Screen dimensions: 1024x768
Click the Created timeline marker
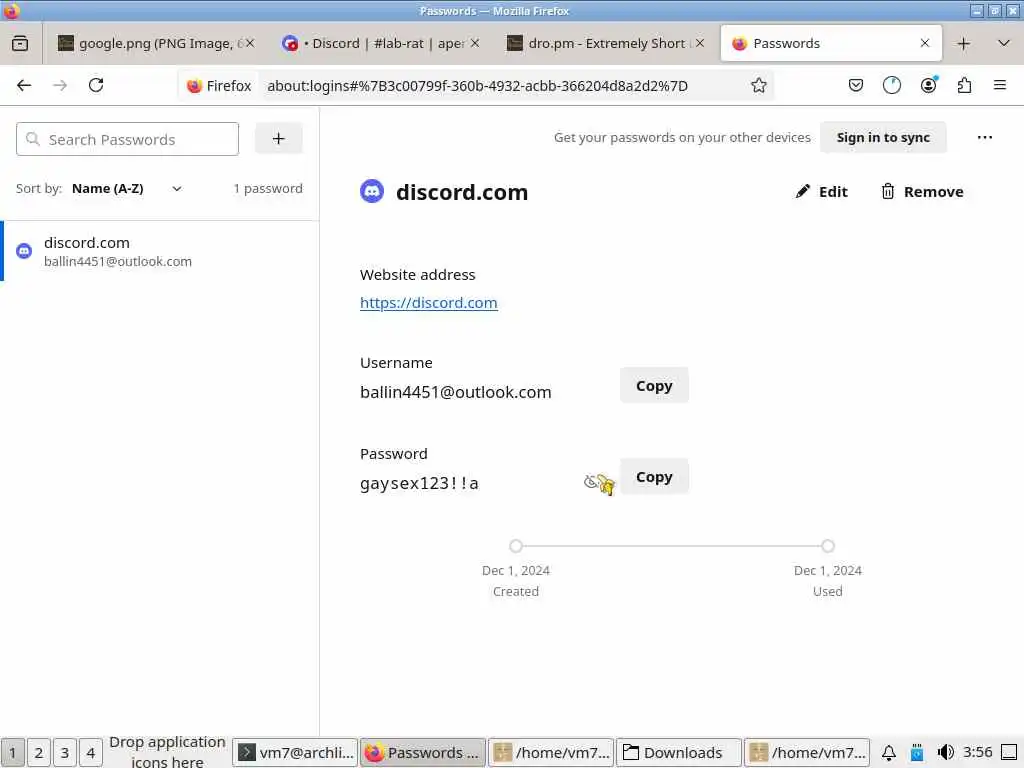(x=516, y=546)
